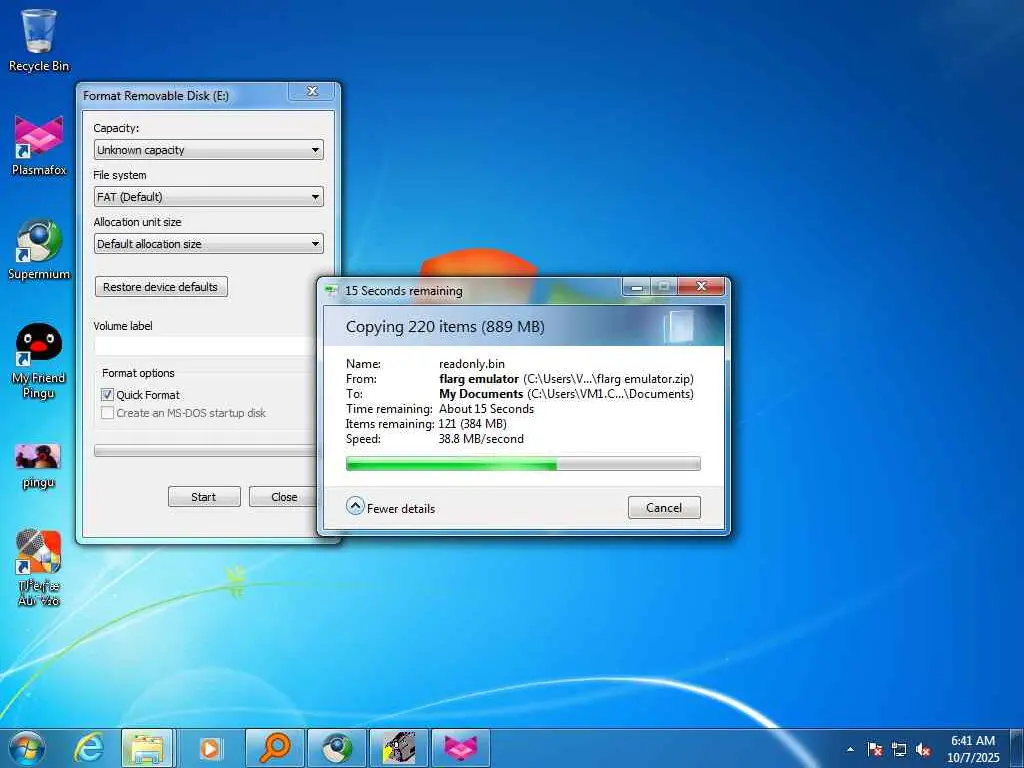Open the Allocation unit size dropdown
The image size is (1024, 768).
point(208,244)
